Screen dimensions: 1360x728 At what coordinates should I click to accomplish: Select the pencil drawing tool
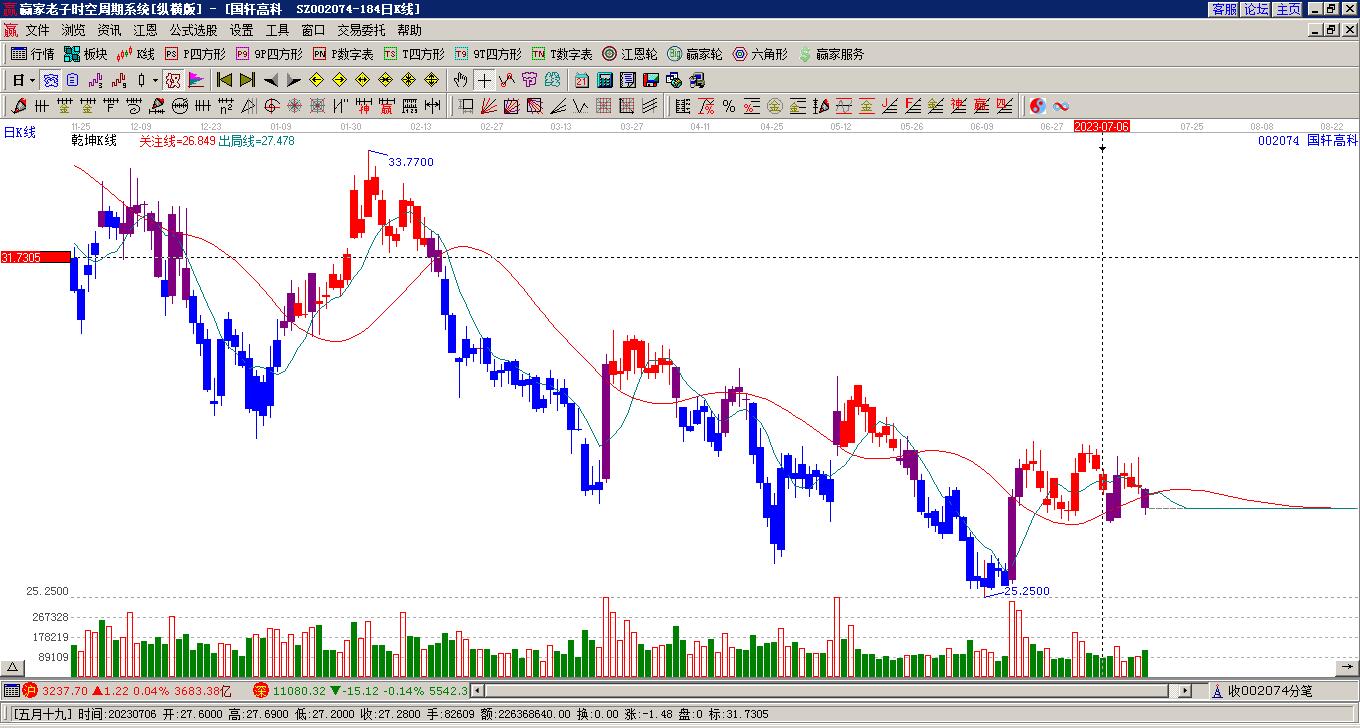tap(18, 106)
